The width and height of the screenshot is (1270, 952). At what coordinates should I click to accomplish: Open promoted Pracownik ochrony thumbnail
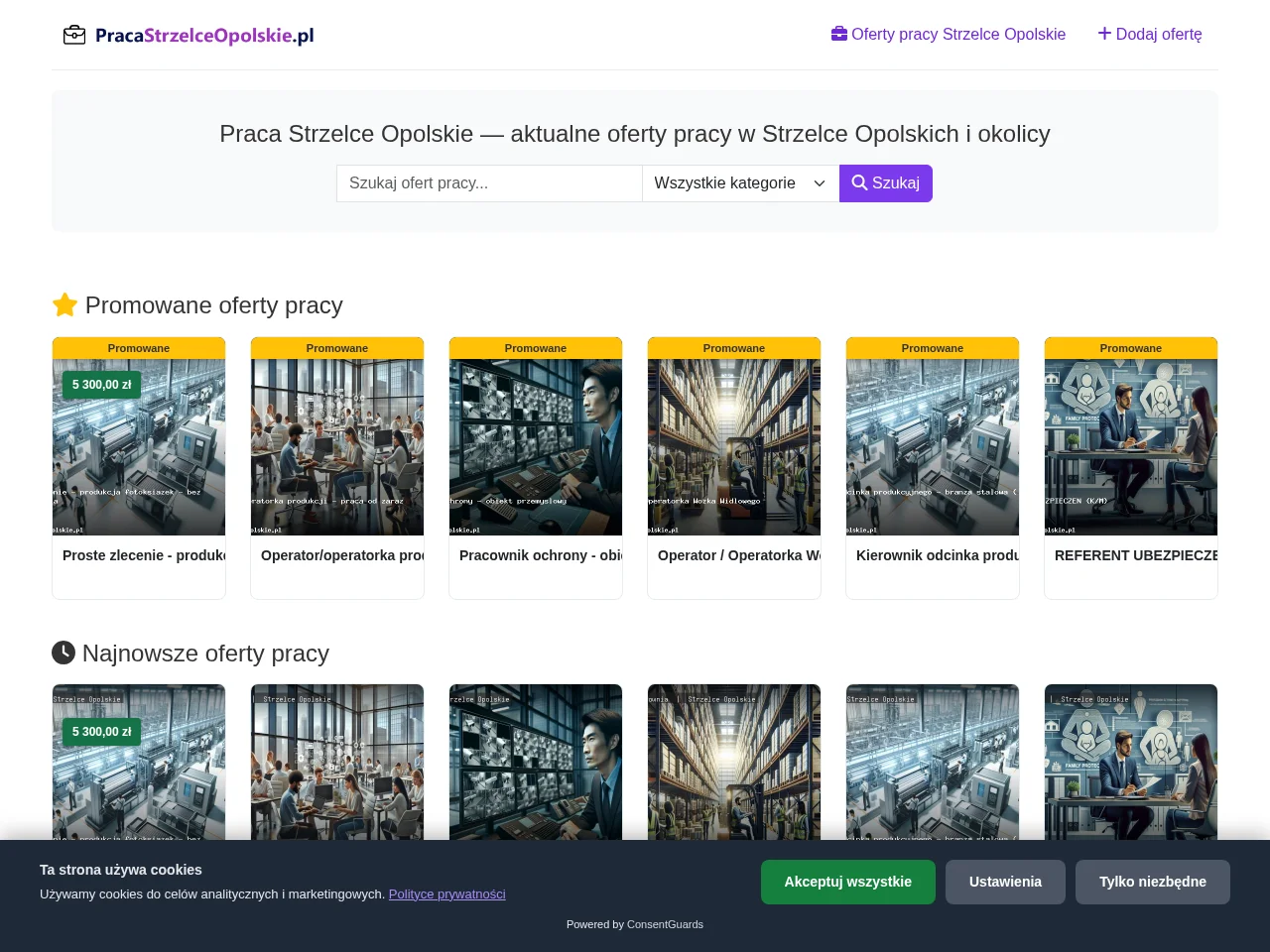point(536,447)
